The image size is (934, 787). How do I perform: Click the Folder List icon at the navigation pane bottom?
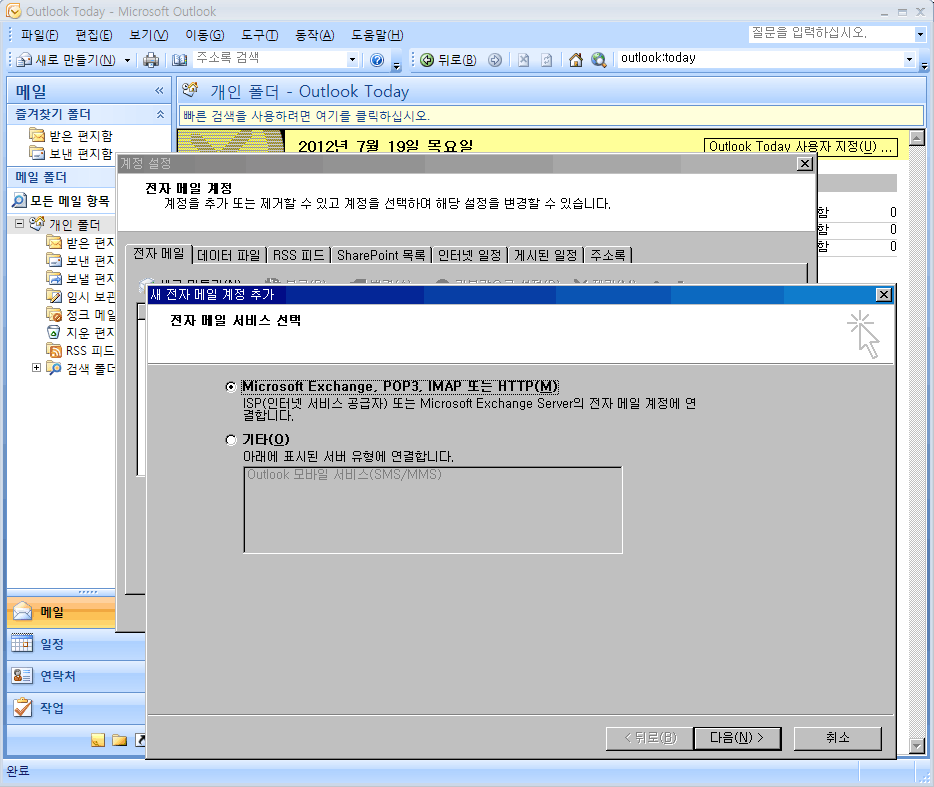[120, 740]
